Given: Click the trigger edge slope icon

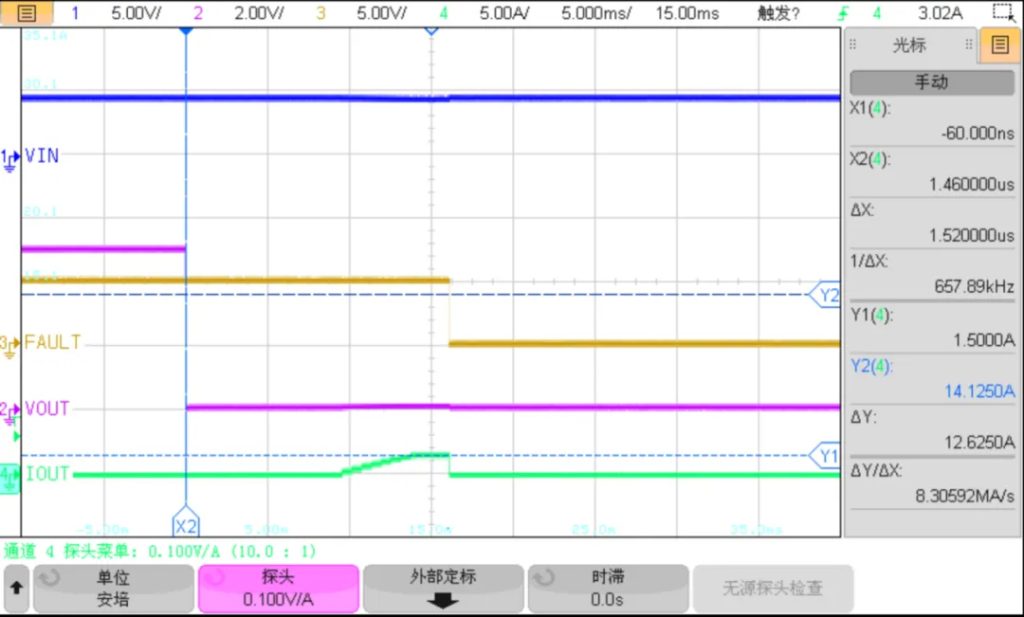Looking at the screenshot, I should [x=844, y=14].
